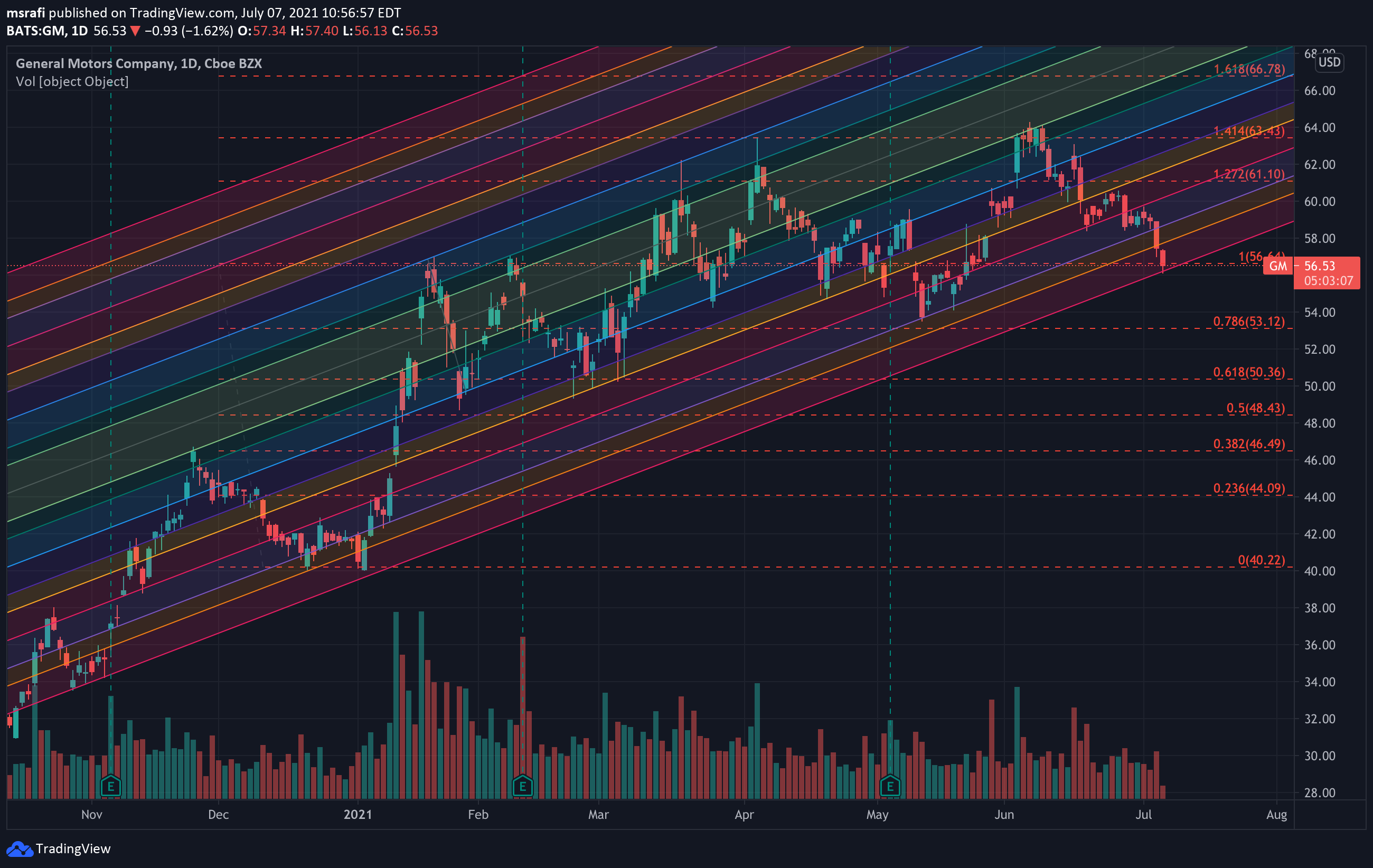Click the 05:03:07 countdown timer

1328,281
